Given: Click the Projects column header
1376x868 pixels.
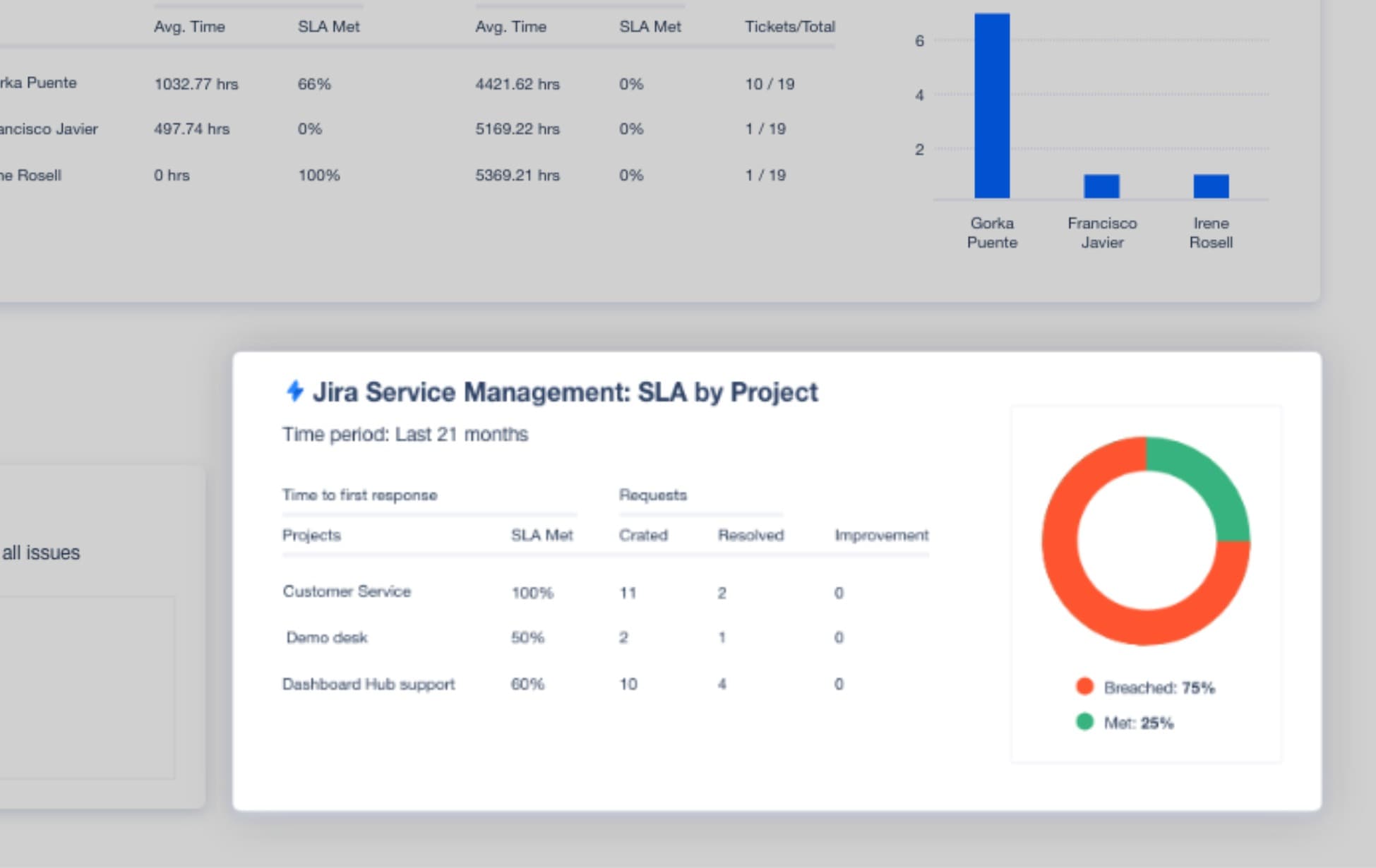Looking at the screenshot, I should point(311,535).
